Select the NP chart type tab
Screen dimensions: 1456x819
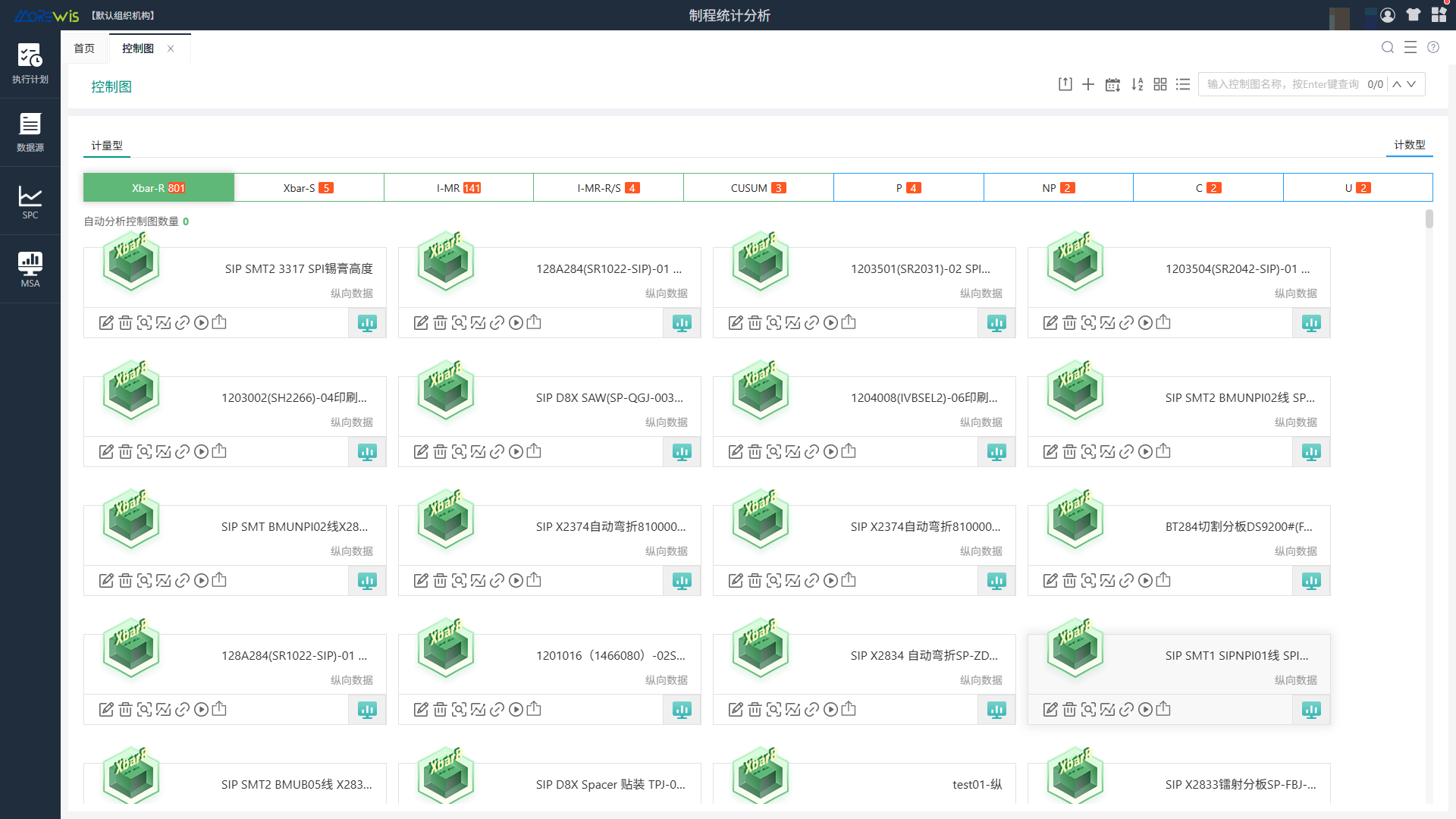1059,187
